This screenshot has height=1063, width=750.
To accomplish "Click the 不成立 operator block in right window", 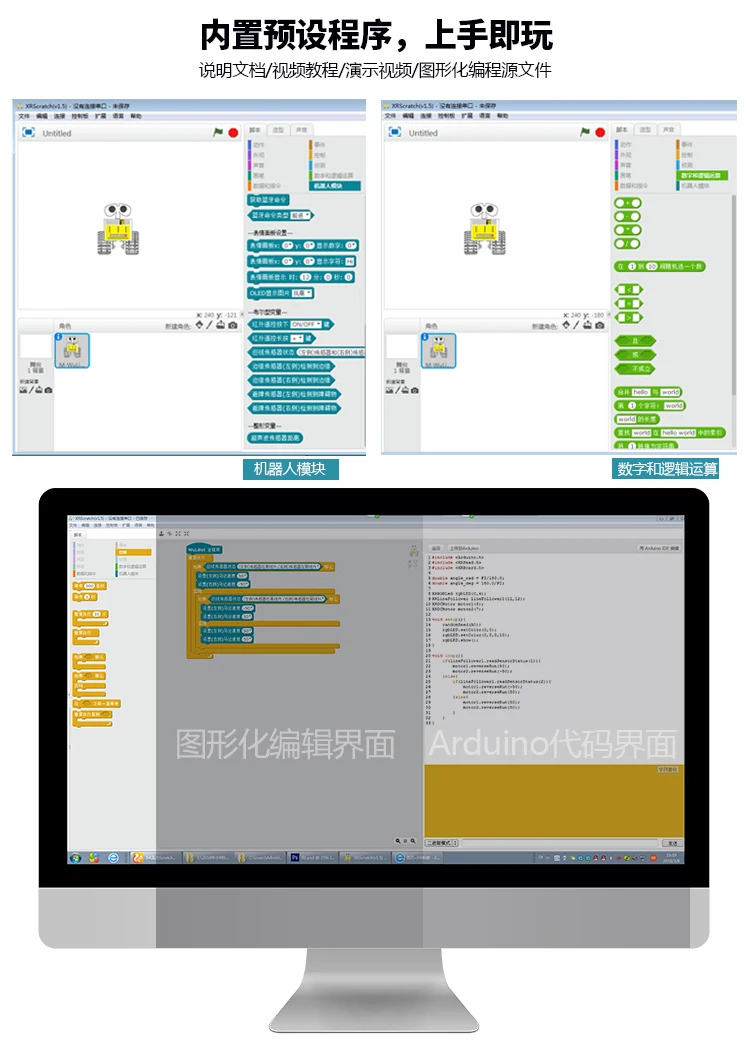I will click(635, 369).
